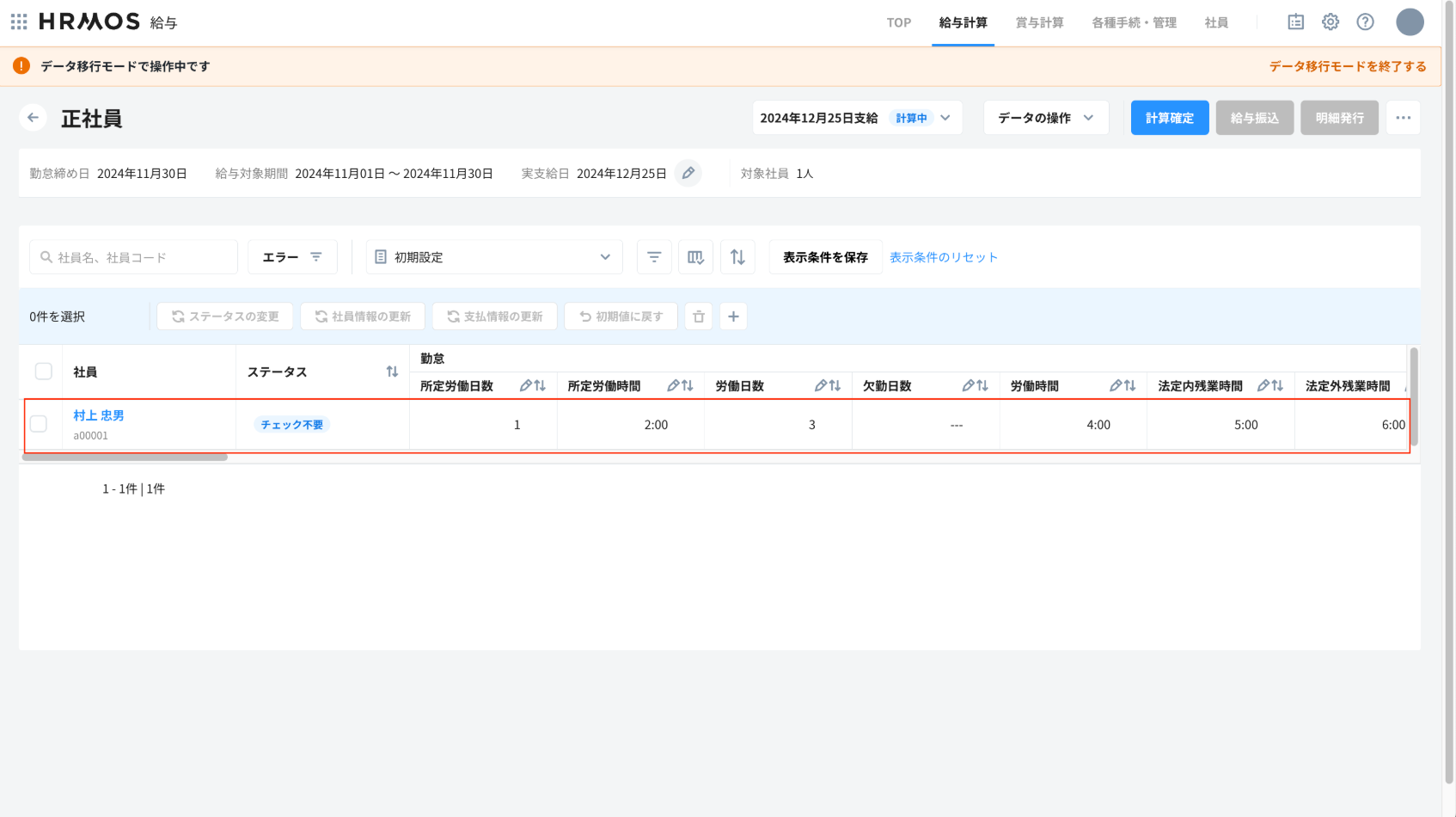Open the filter settings icon button
1456x817 pixels.
point(654,257)
